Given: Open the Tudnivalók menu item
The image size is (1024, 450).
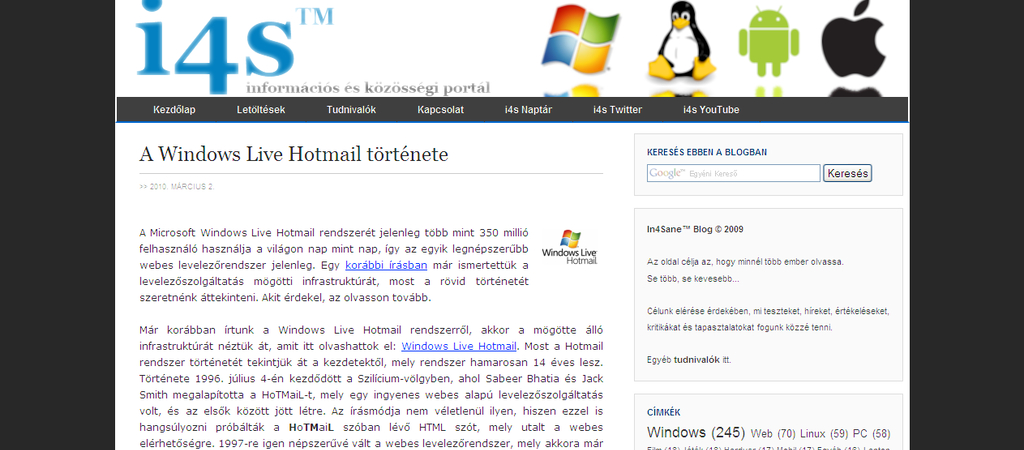Looking at the screenshot, I should tap(351, 110).
